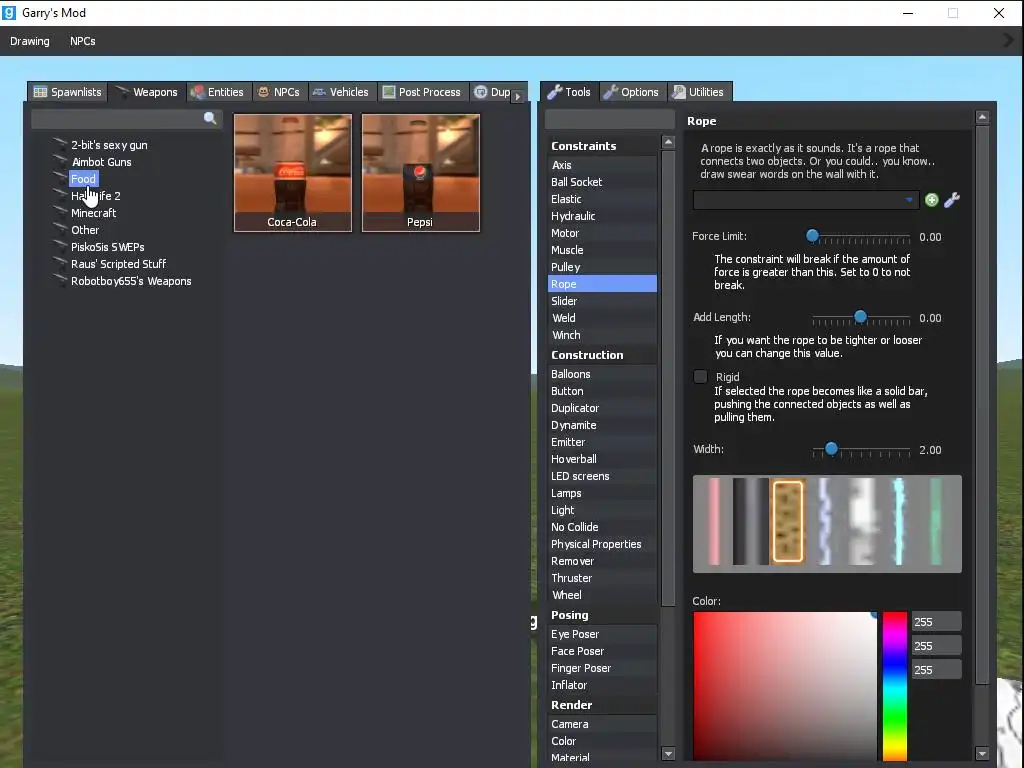Select the Elastic constraint tool
This screenshot has height=768, width=1024.
(602, 199)
